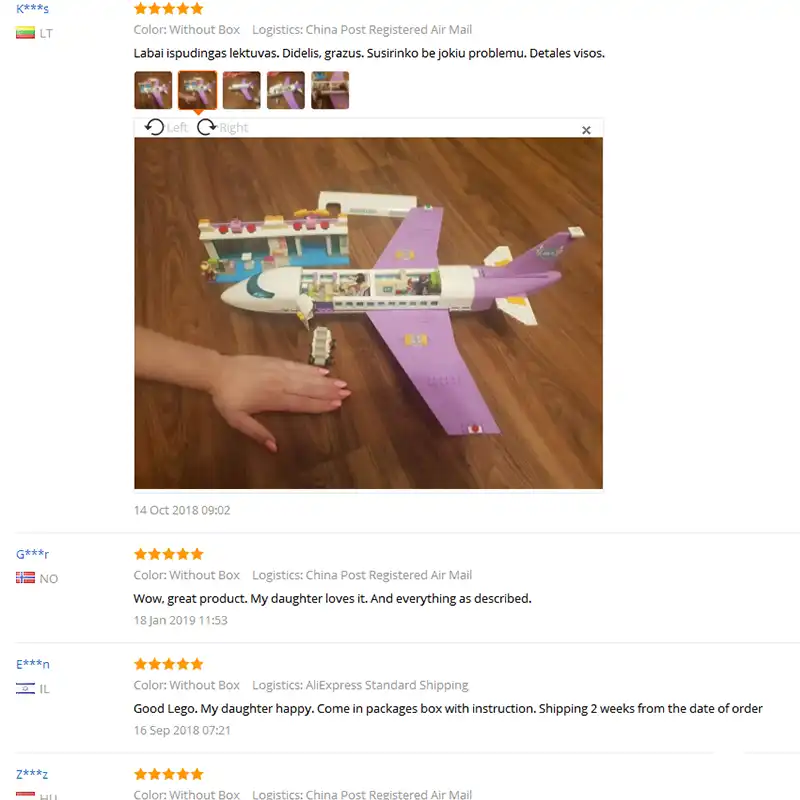Screen dimensions: 800x800
Task: Click the Lithuania flag icon
Action: (x=25, y=33)
